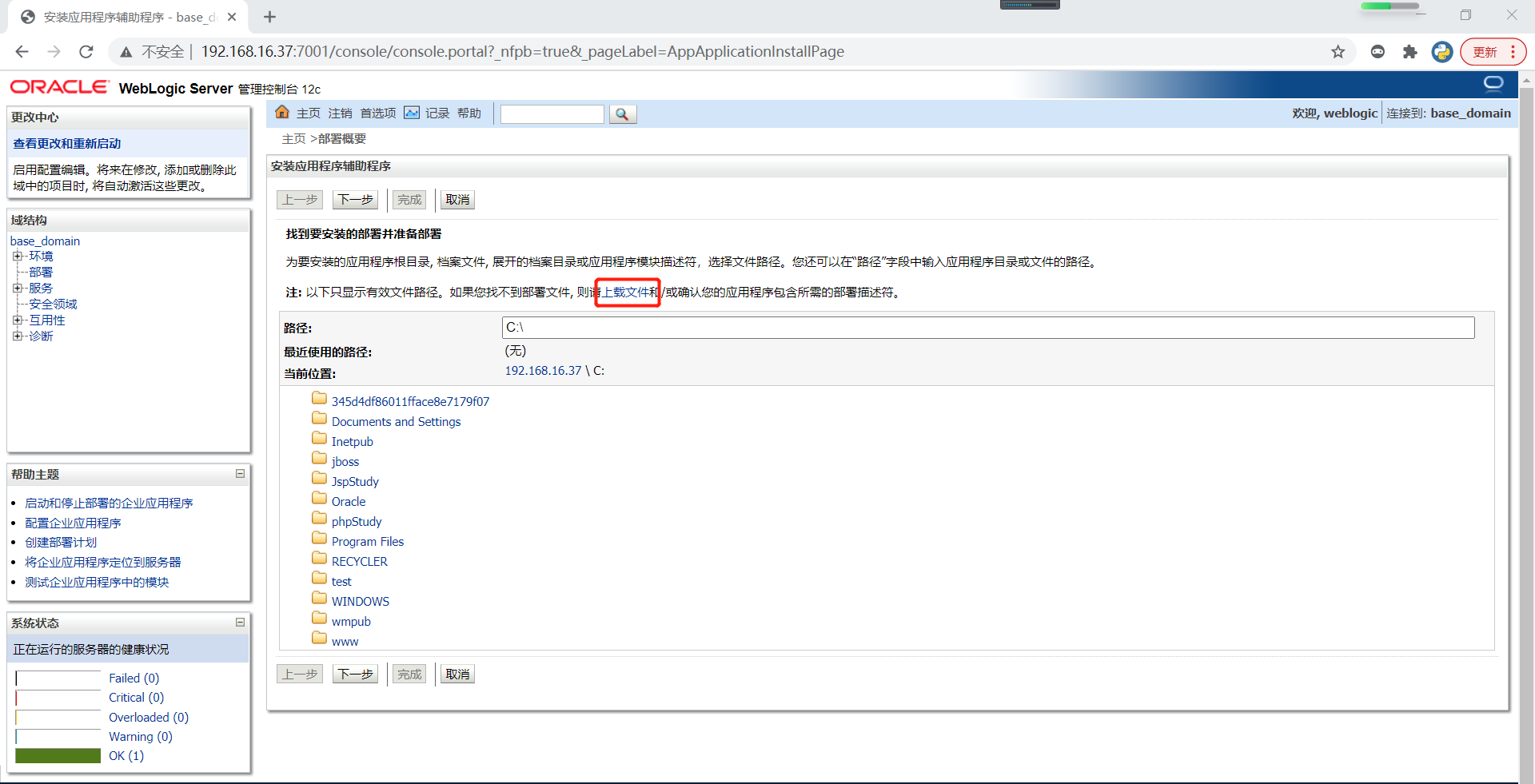Screen dimensions: 1535x784
Task: Open new browser tab with plus
Action: point(269,17)
